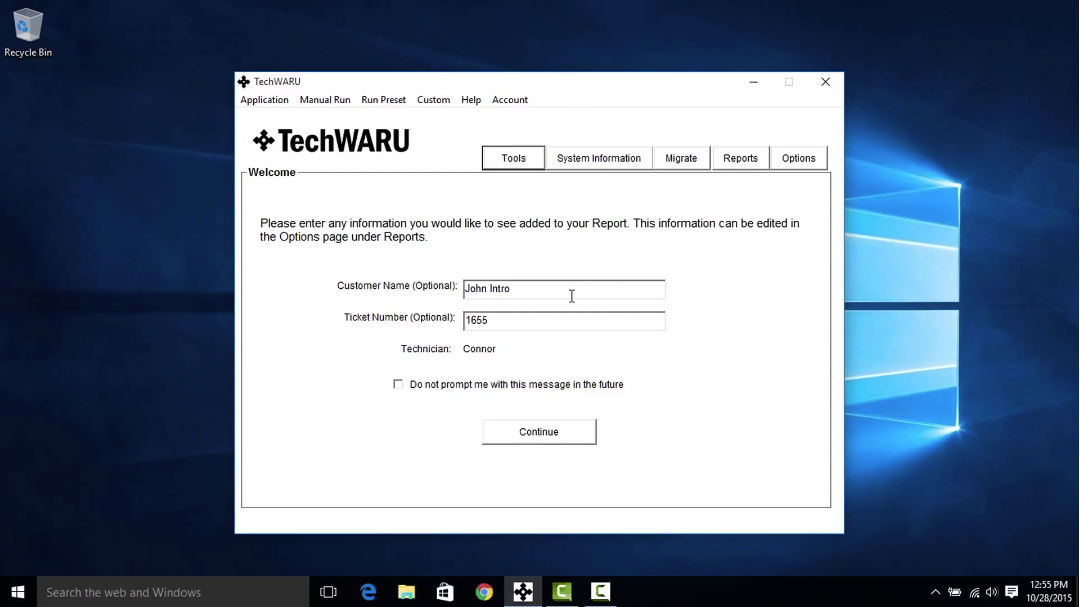Click the taskbar search box

click(173, 592)
